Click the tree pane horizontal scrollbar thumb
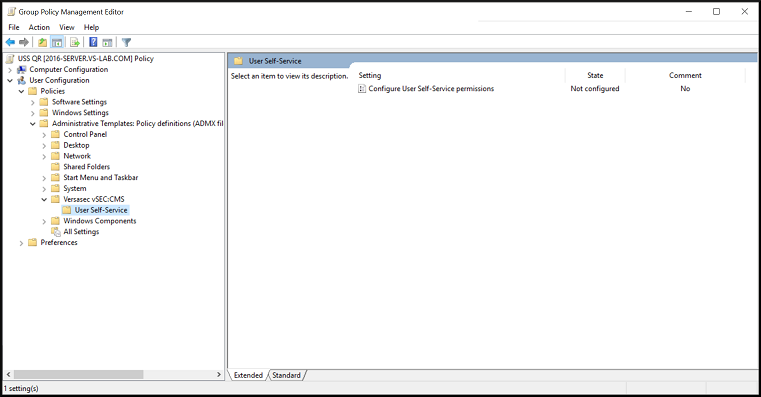The height and width of the screenshot is (397, 761). click(x=78, y=375)
